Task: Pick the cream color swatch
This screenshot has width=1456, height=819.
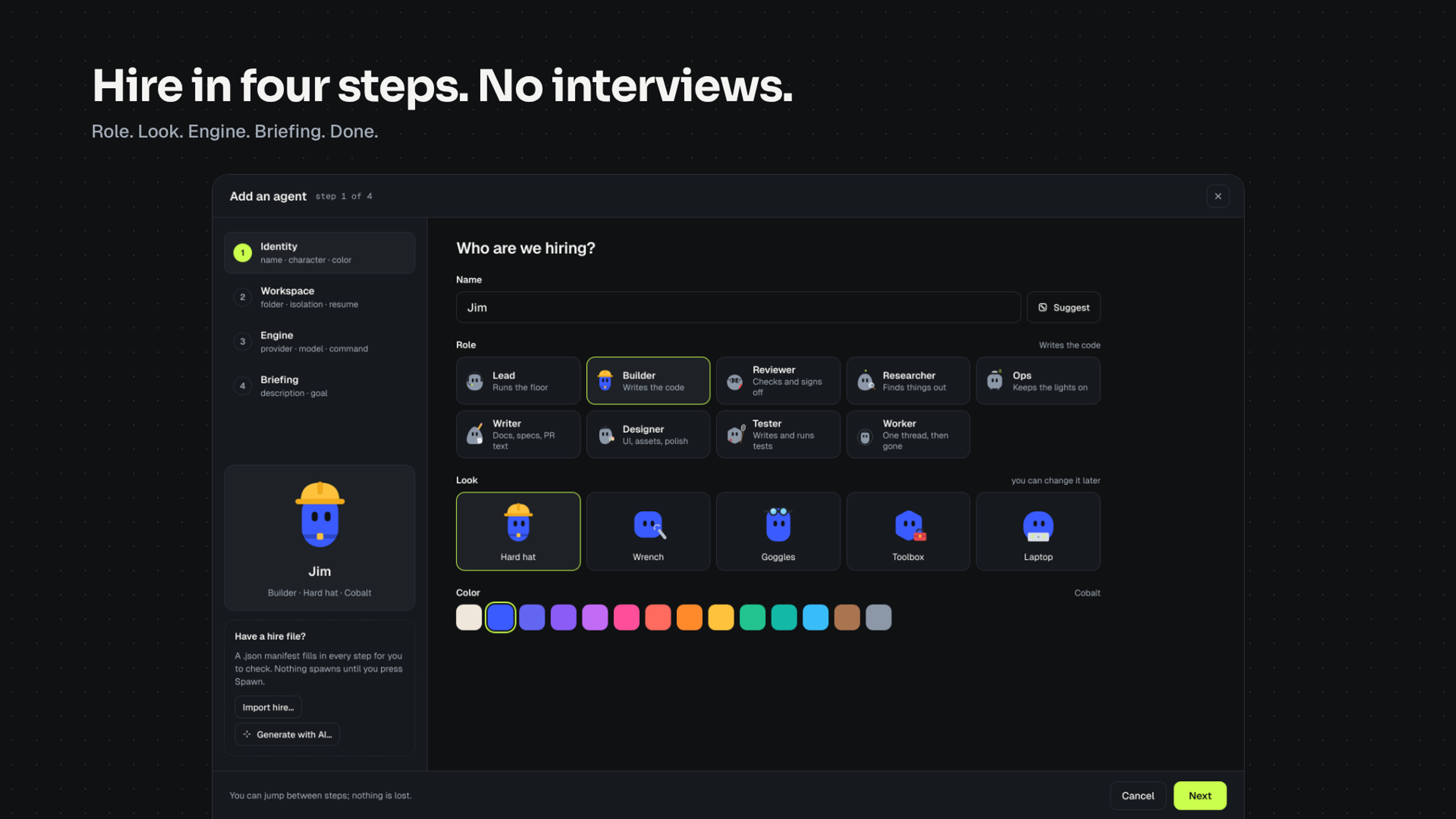Action: (469, 617)
